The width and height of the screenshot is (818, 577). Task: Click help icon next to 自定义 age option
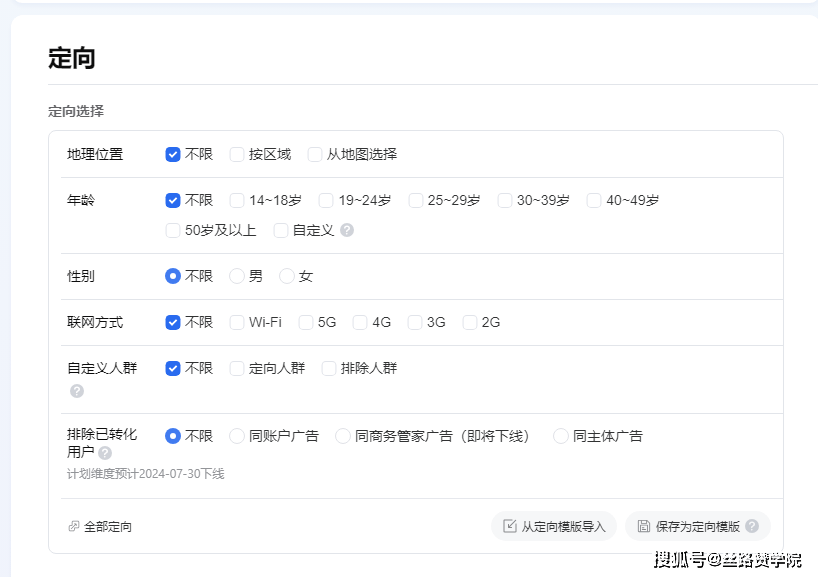pos(347,230)
